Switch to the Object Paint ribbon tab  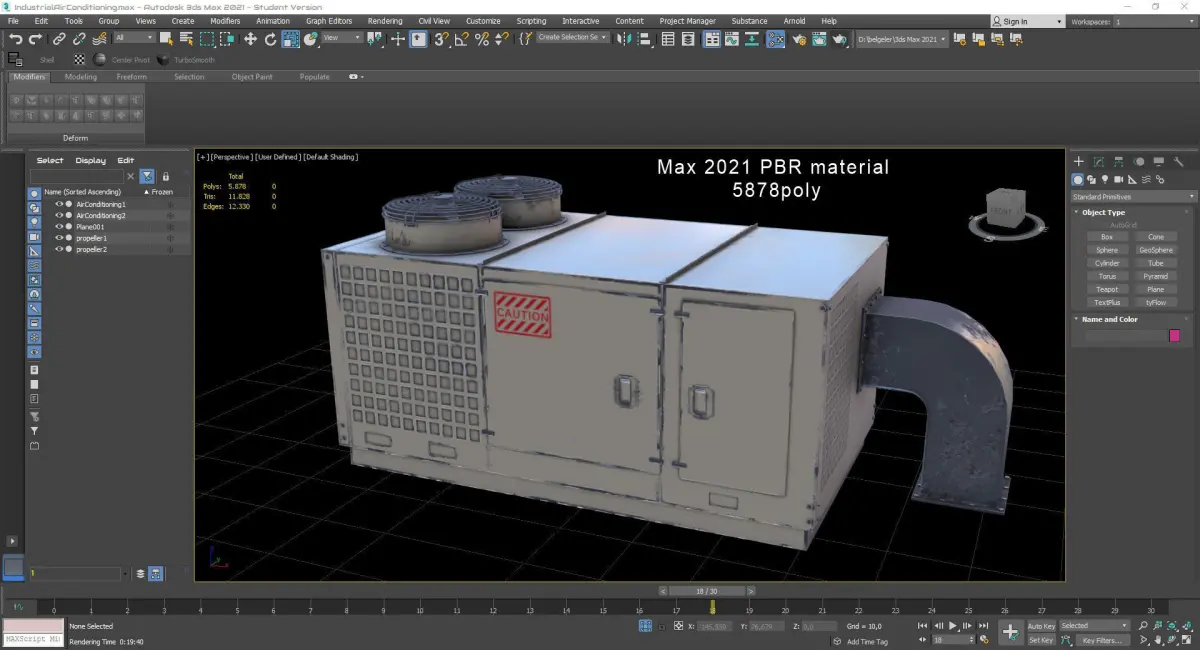[252, 77]
